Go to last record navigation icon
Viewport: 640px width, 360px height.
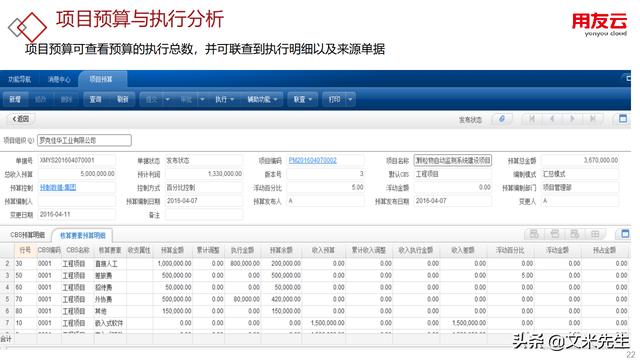592,119
